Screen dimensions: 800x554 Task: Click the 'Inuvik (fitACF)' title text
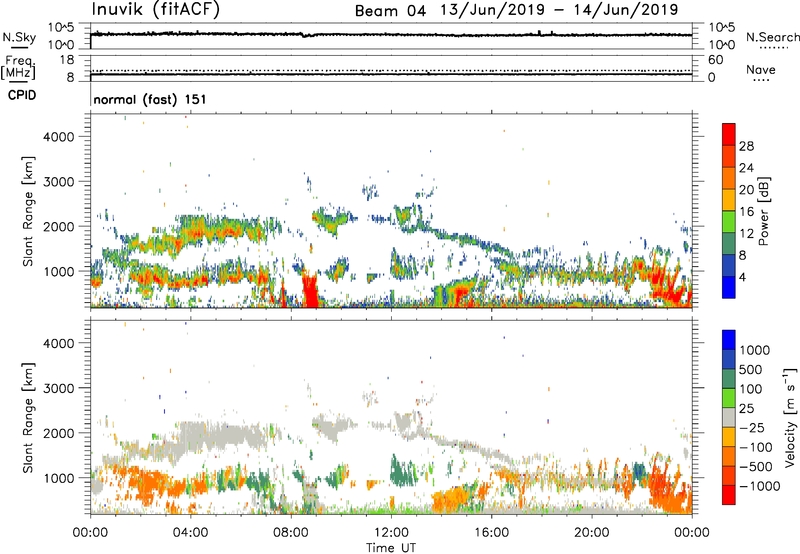pos(156,9)
